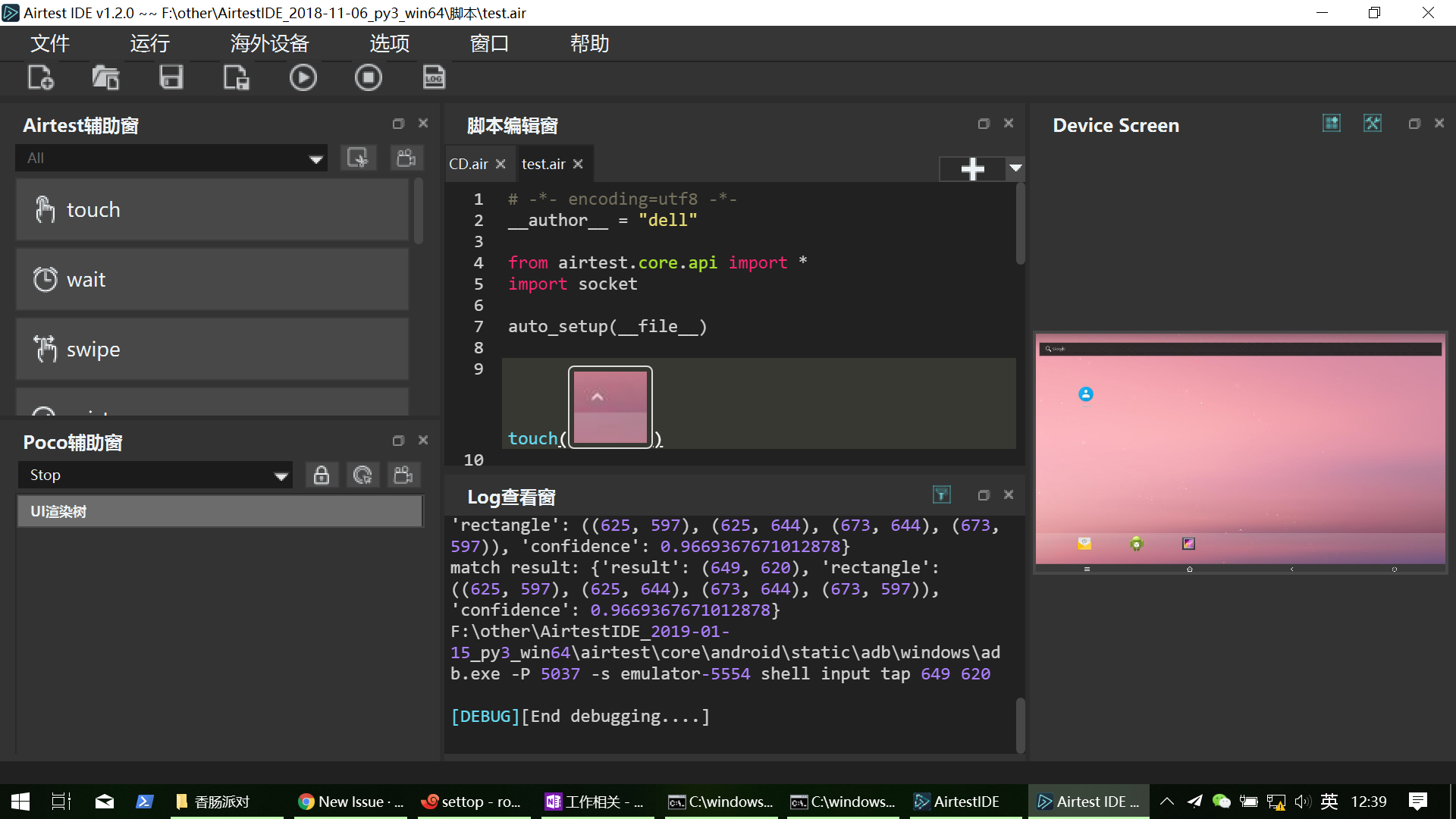This screenshot has width=1456, height=819.
Task: Click the Poco refresh inspector icon
Action: [x=362, y=475]
